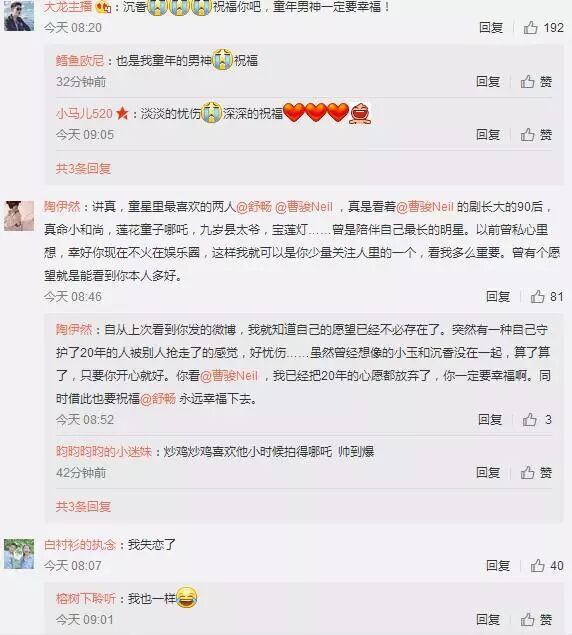572x635 pixels.
Task: View 白衬衫的执念's avatar thumbnail
Action: coord(19,554)
